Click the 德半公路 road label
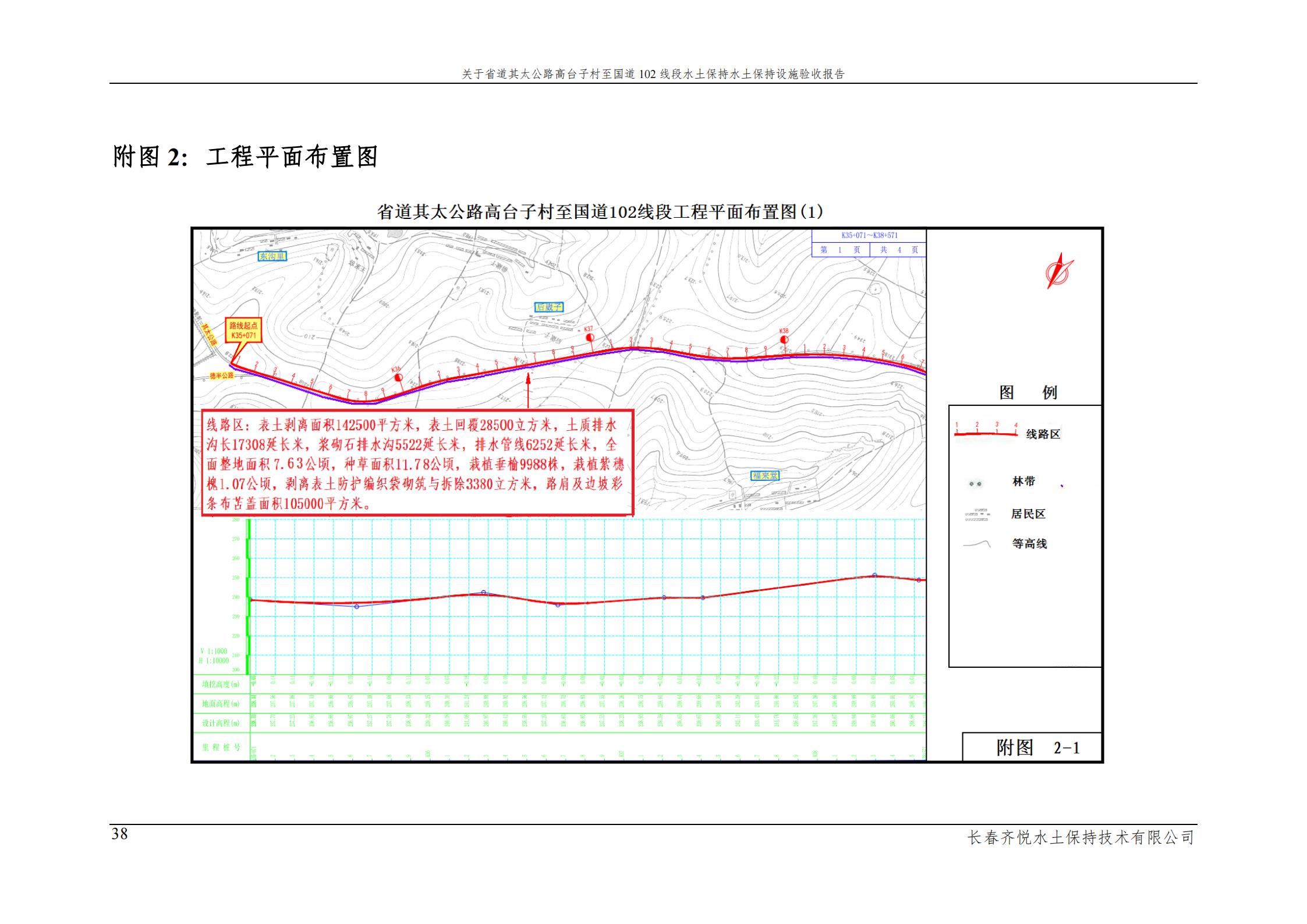Viewport: 1307px width, 924px height. pos(222,376)
